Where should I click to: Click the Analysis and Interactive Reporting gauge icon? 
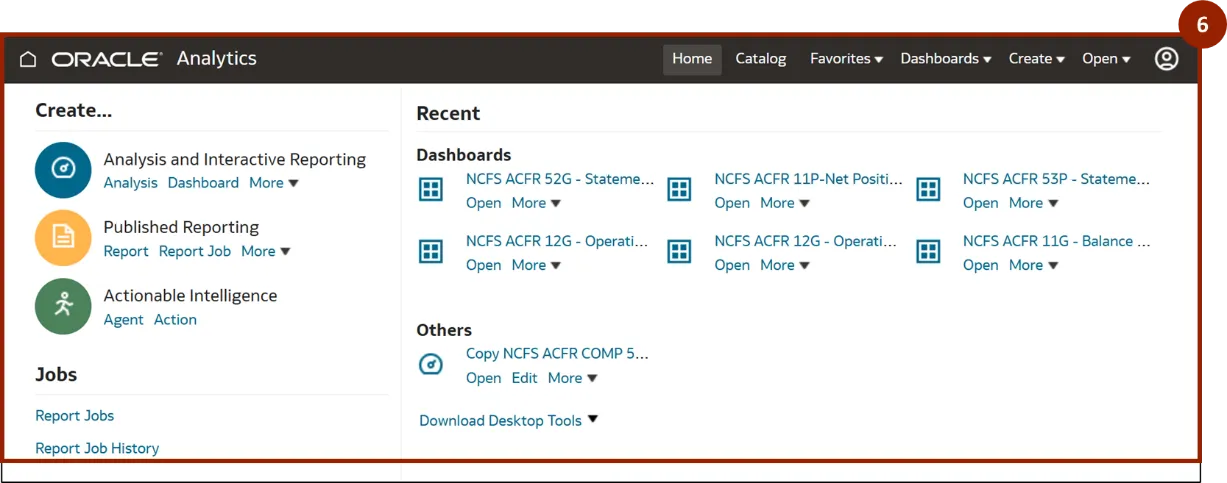tap(63, 169)
